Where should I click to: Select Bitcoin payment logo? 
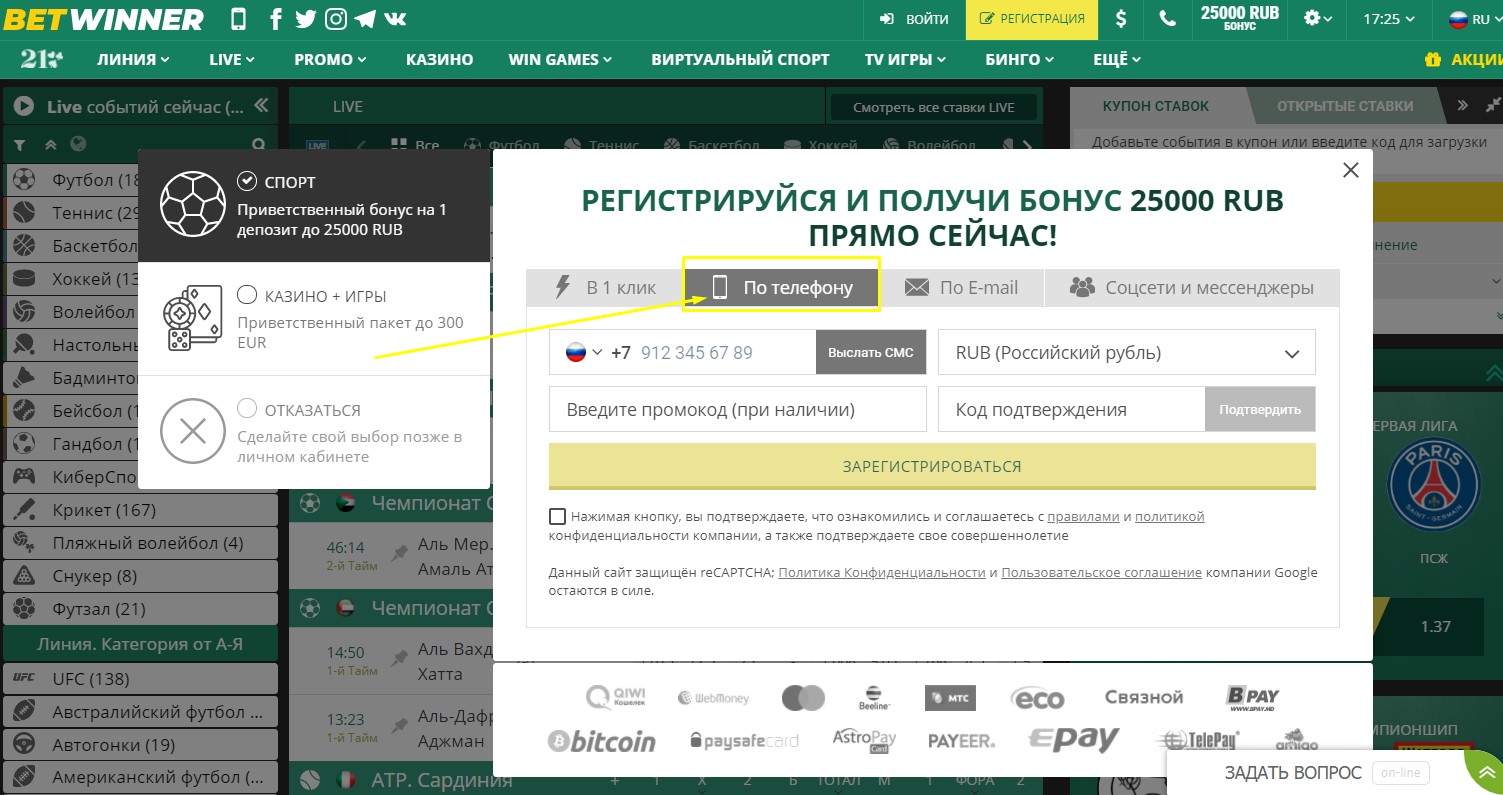coord(602,741)
